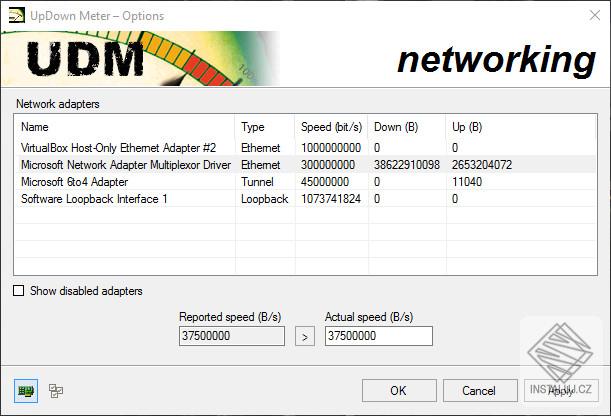611x416 pixels.
Task: Click the Cancel button
Action: (480, 391)
